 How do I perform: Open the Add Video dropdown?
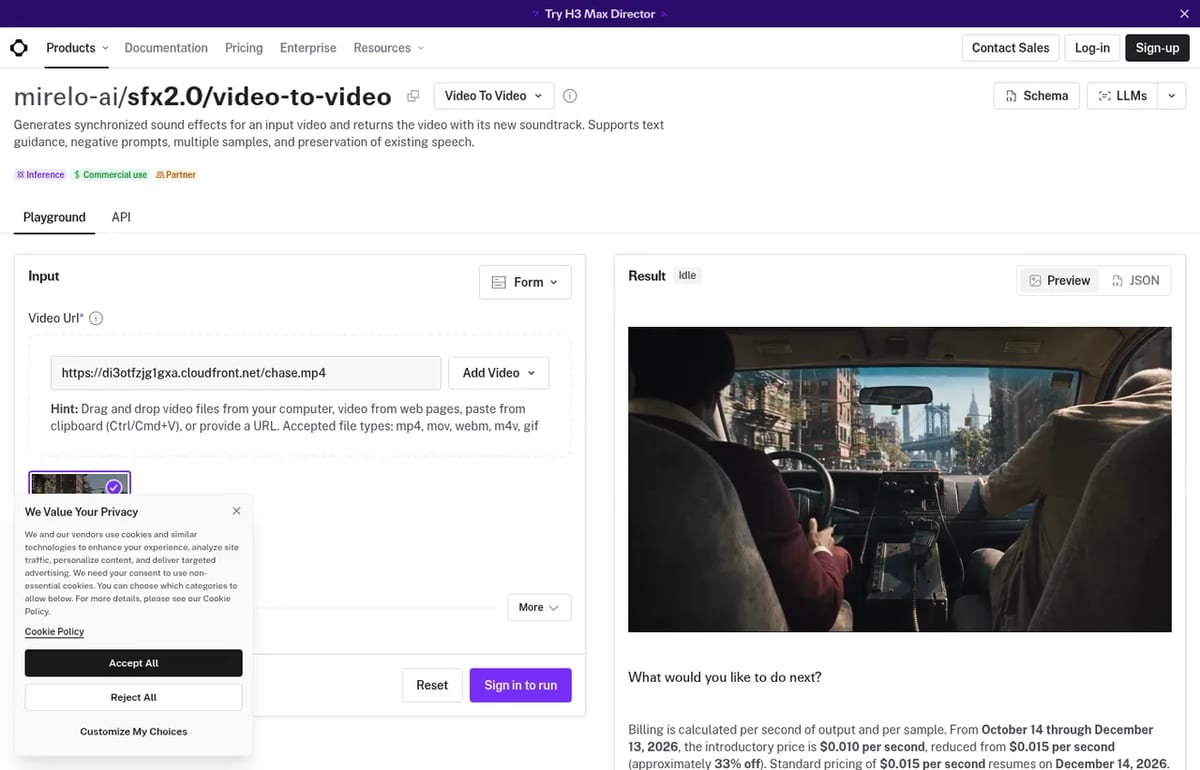(x=498, y=373)
